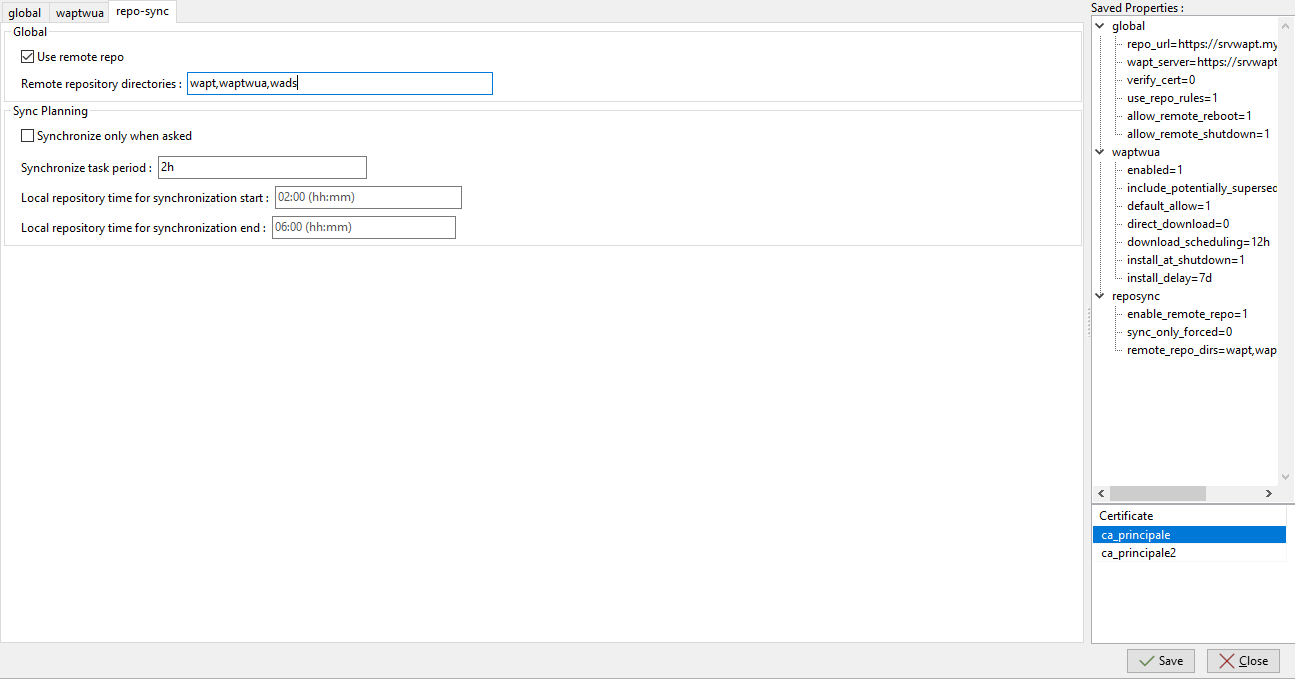Select wapt_server property row

click(1202, 62)
